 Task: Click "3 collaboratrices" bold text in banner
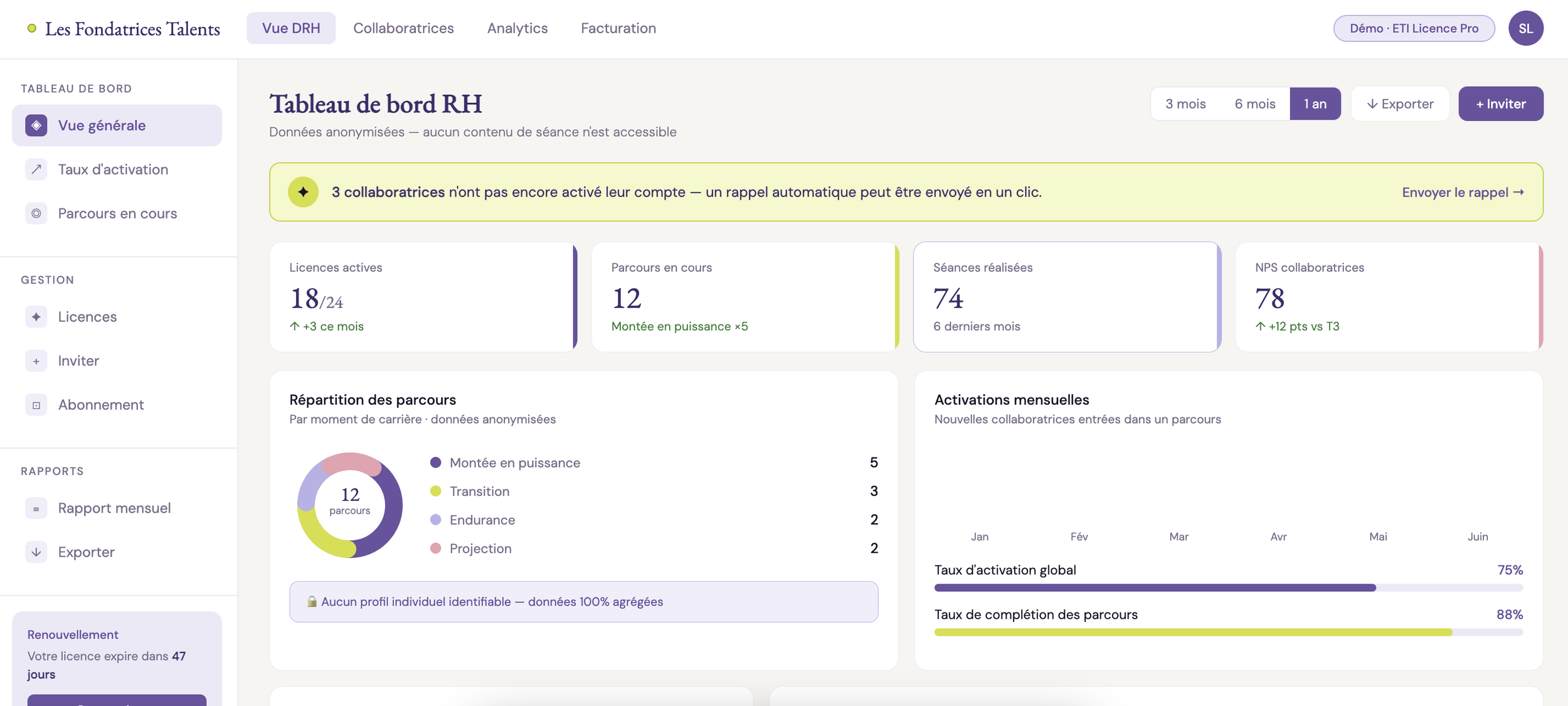click(x=388, y=192)
